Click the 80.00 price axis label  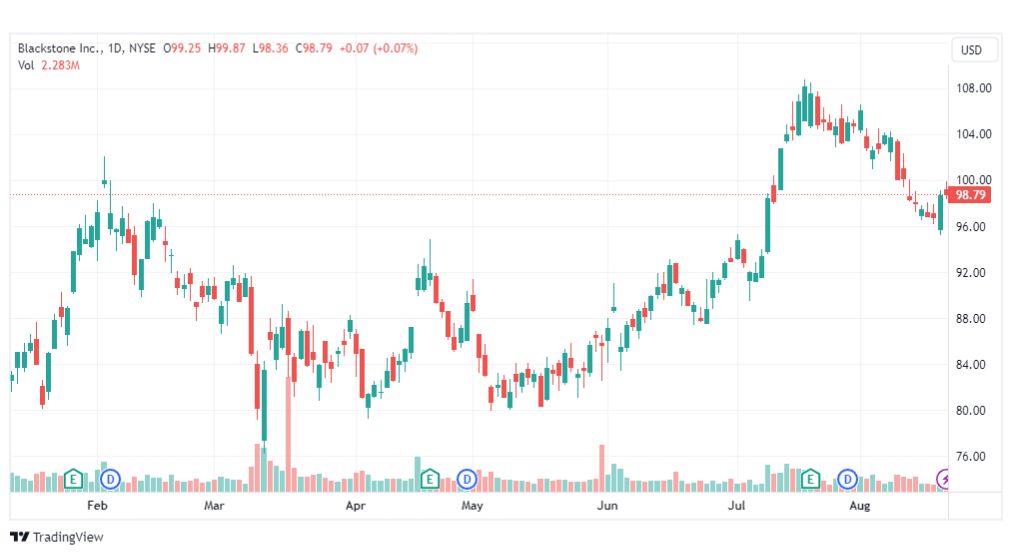[x=970, y=410]
